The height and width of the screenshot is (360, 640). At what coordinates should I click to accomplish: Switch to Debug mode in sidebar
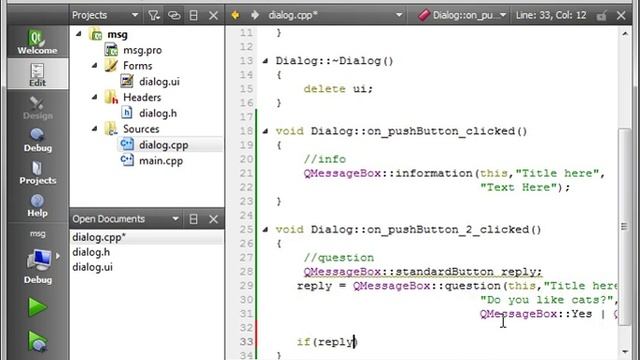point(37,140)
